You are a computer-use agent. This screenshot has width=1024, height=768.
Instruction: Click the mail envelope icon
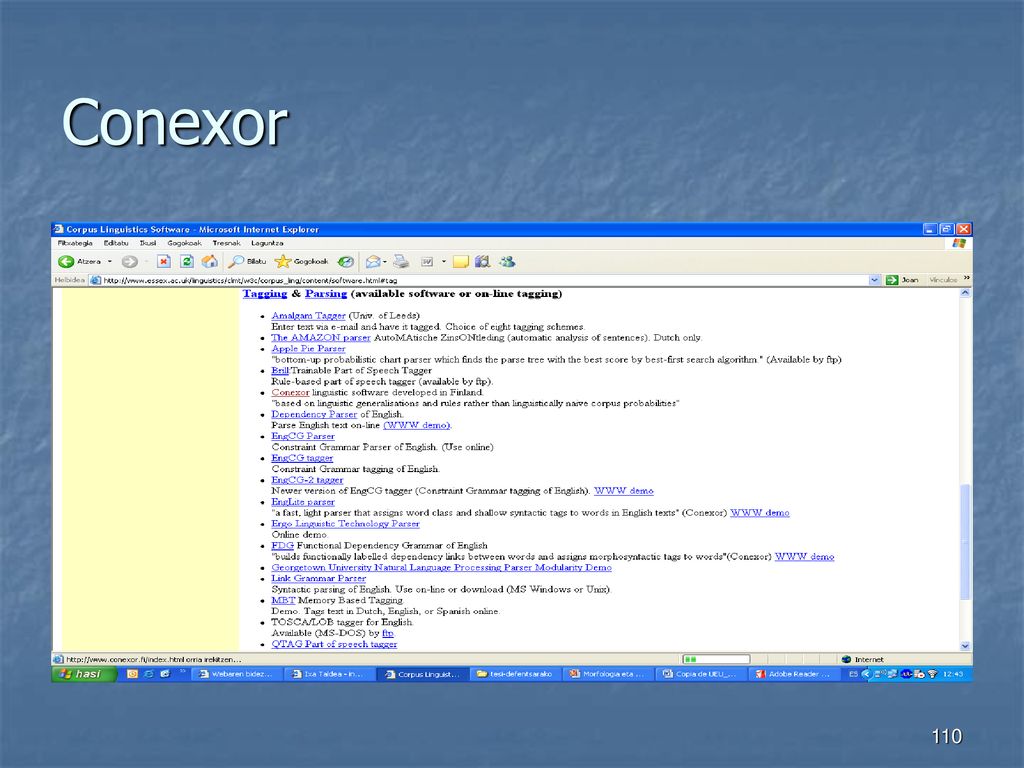coord(373,262)
